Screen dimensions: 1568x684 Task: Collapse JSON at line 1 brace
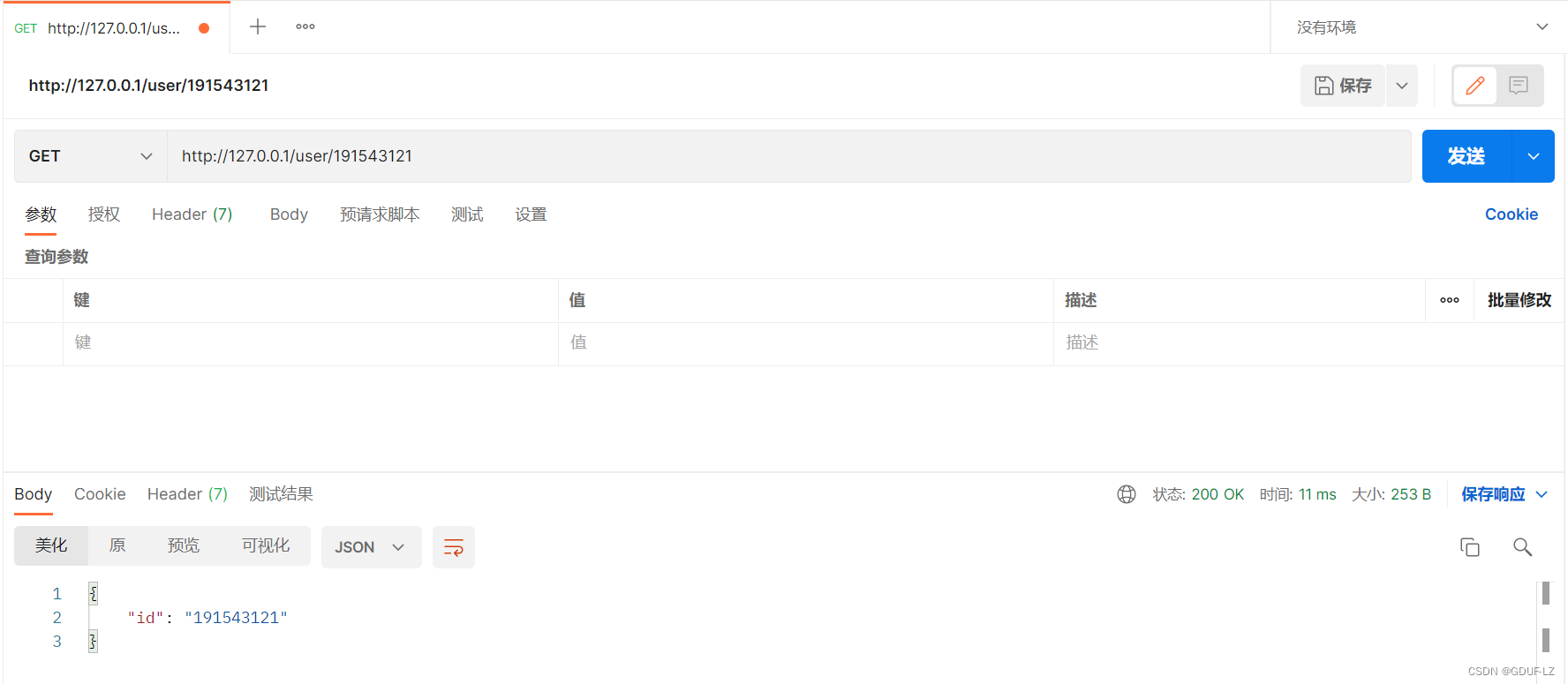pyautogui.click(x=93, y=594)
